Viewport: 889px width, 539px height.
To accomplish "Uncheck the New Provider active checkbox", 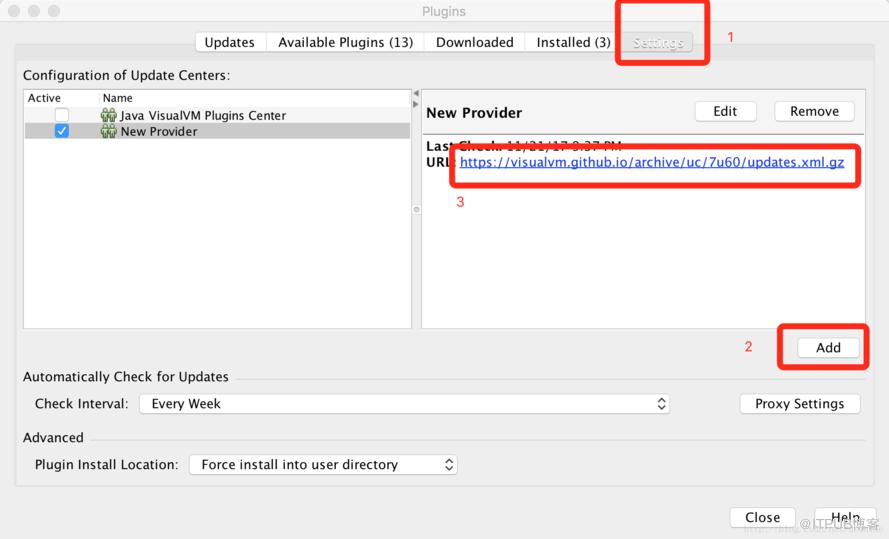I will (62, 131).
